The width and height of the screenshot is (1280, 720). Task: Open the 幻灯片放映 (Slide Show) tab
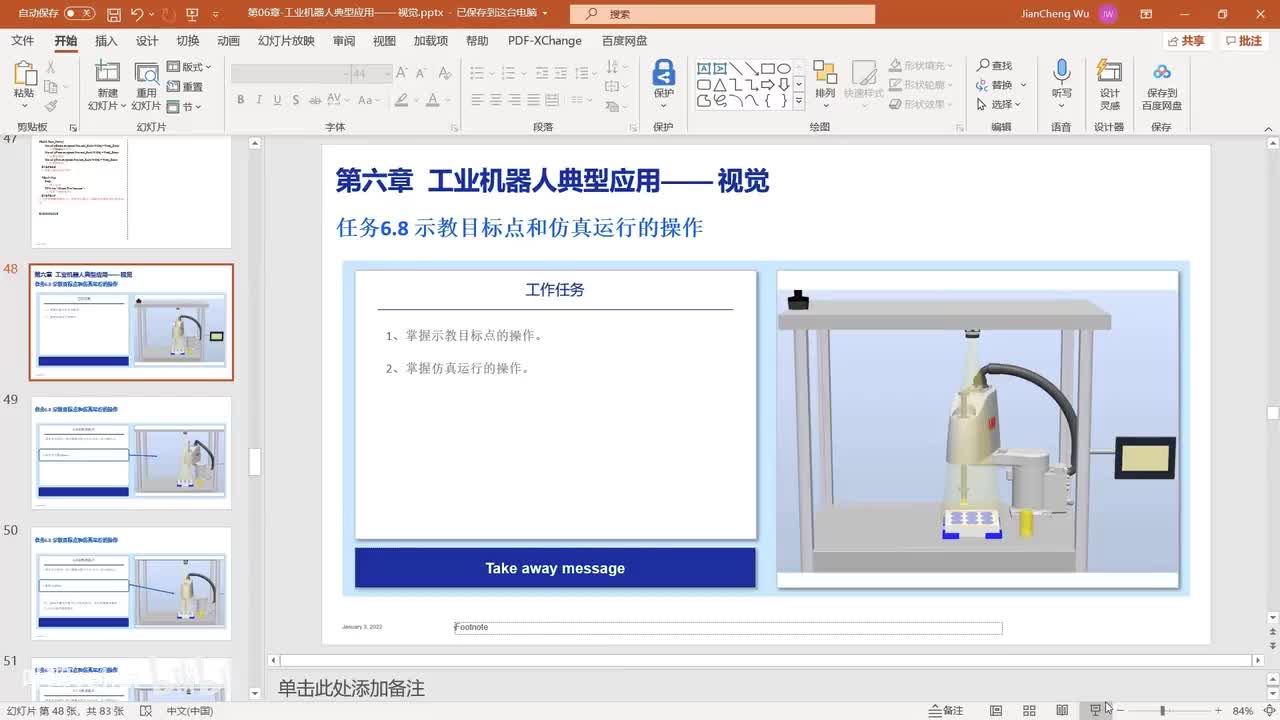point(286,41)
